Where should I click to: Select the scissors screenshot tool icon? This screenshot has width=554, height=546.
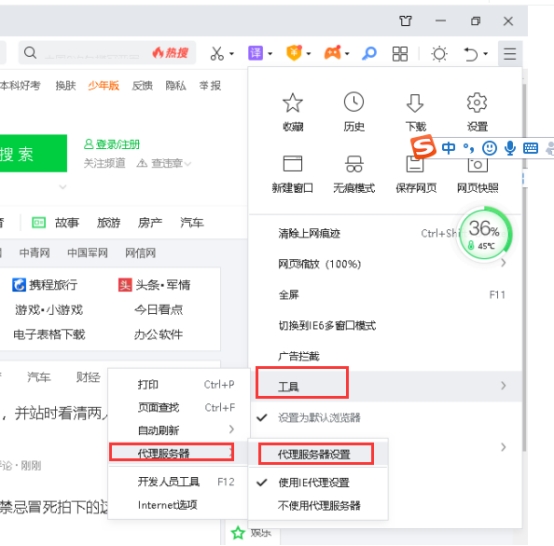pyautogui.click(x=217, y=53)
